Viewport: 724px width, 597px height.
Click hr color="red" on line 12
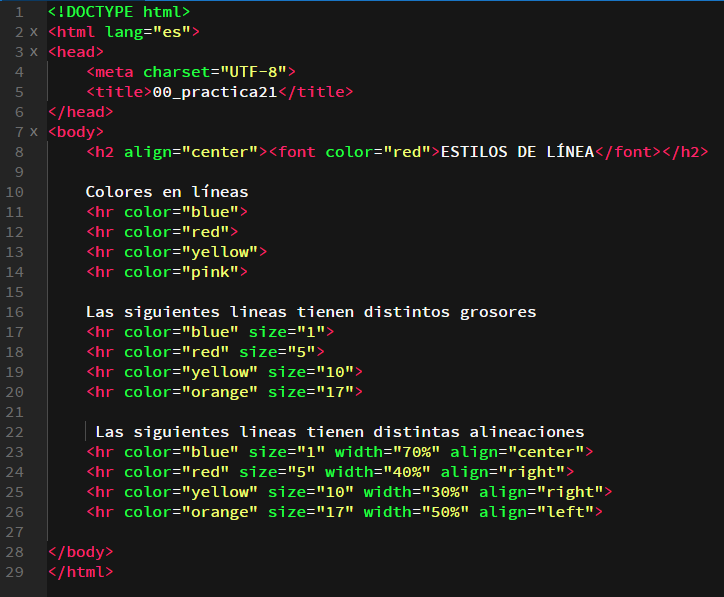pos(162,232)
